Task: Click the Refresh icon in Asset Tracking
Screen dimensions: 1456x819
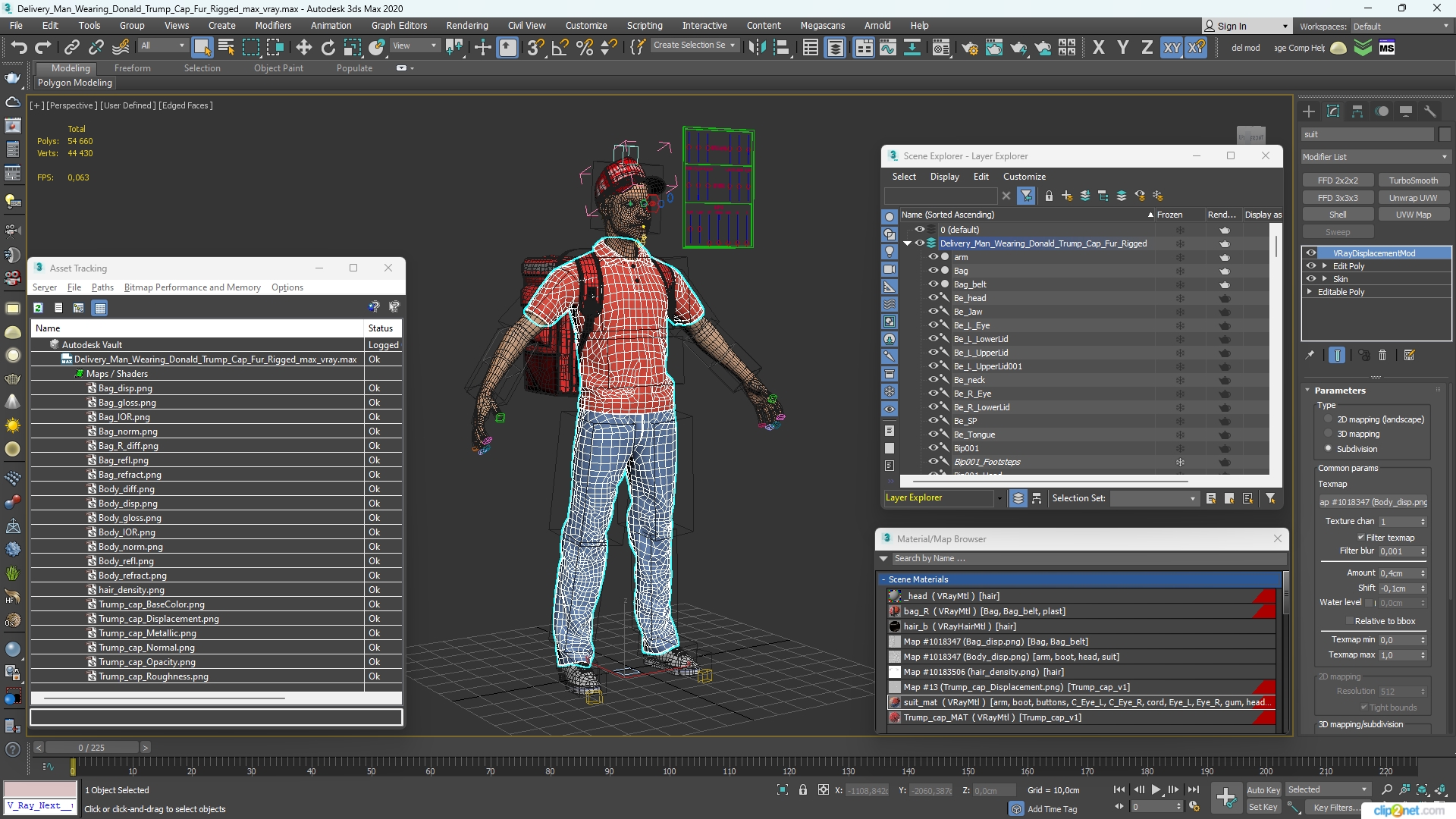Action: coord(38,307)
